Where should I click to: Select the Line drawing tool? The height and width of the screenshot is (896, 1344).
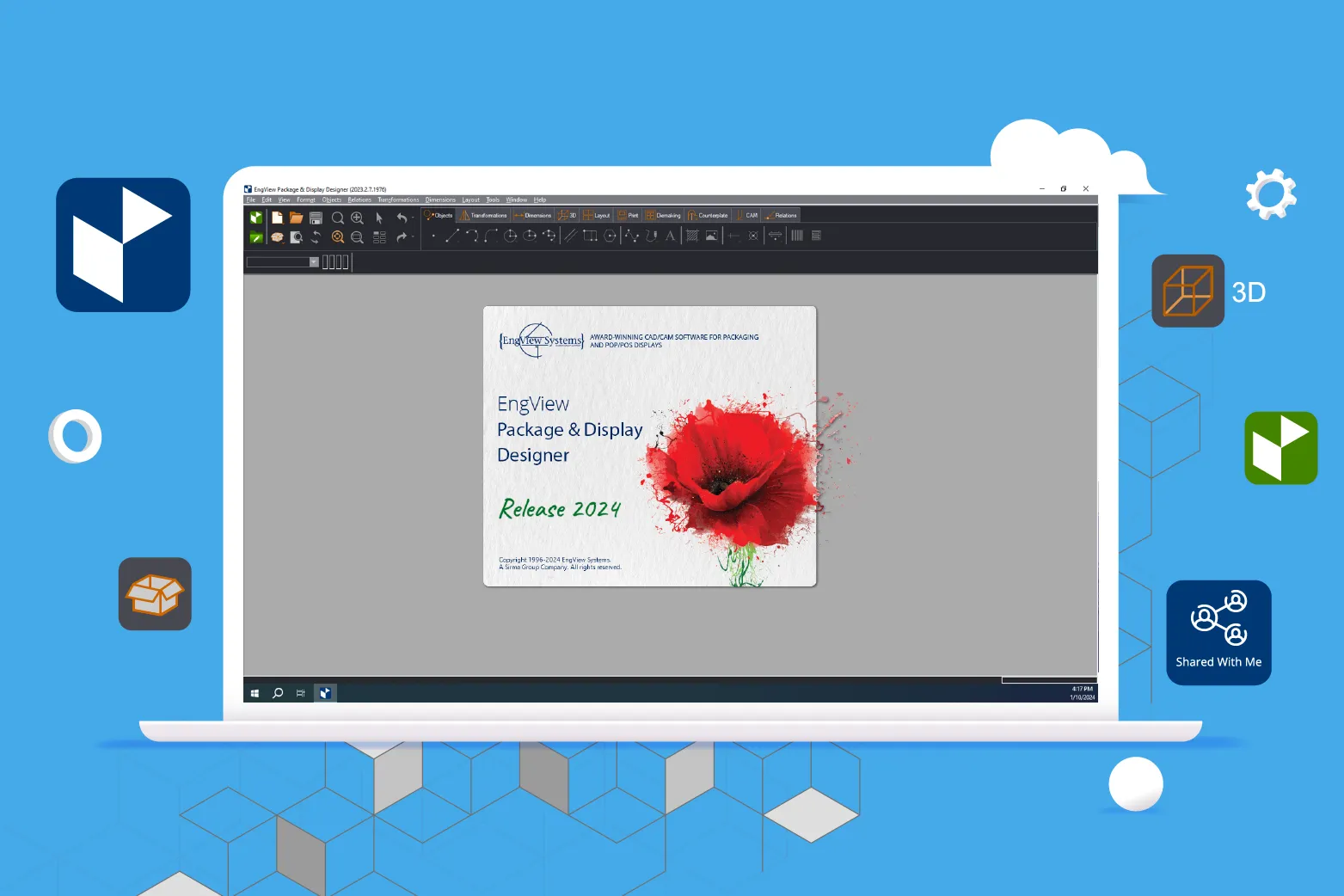452,236
